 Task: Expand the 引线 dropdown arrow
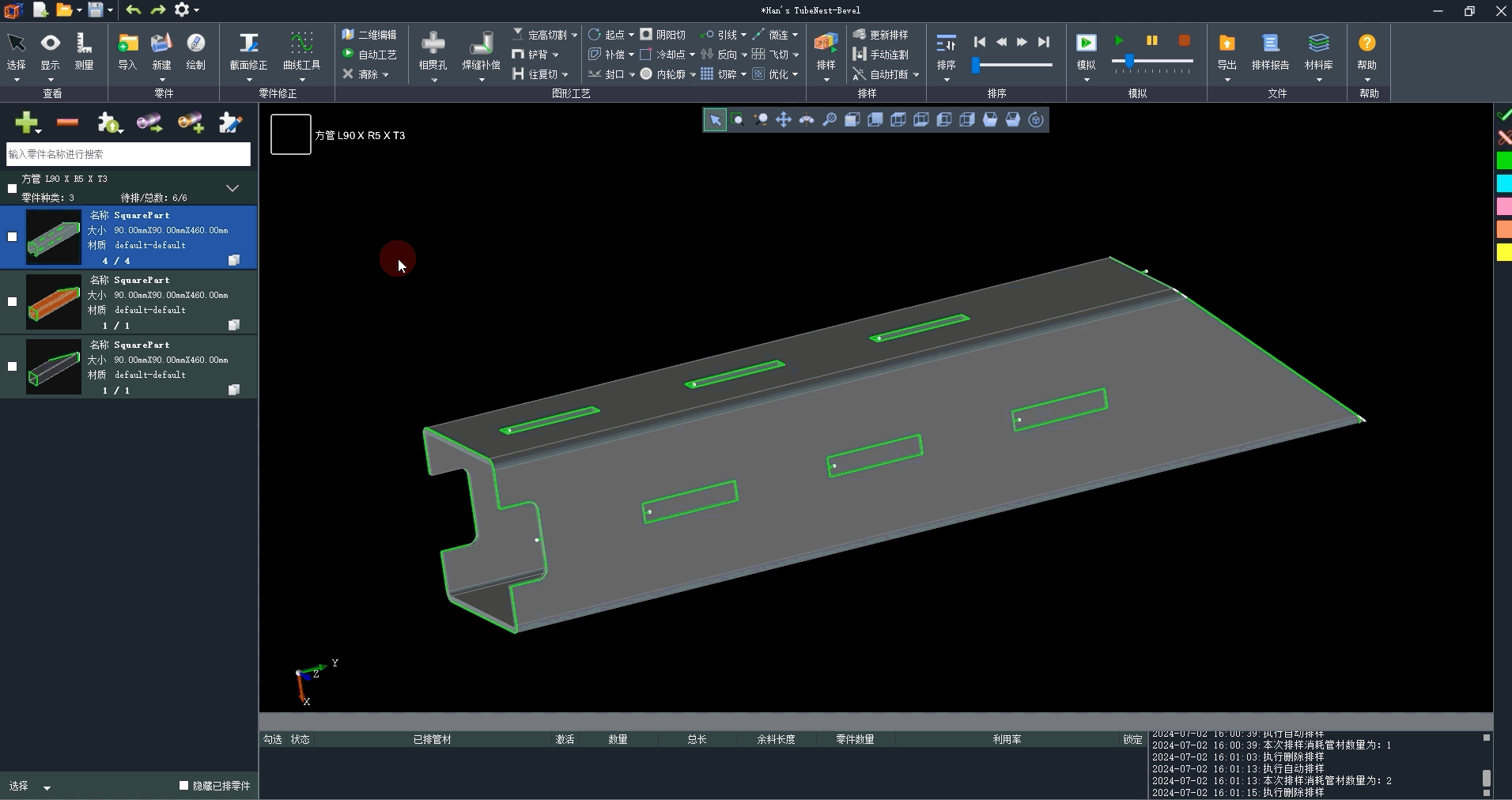(x=743, y=35)
